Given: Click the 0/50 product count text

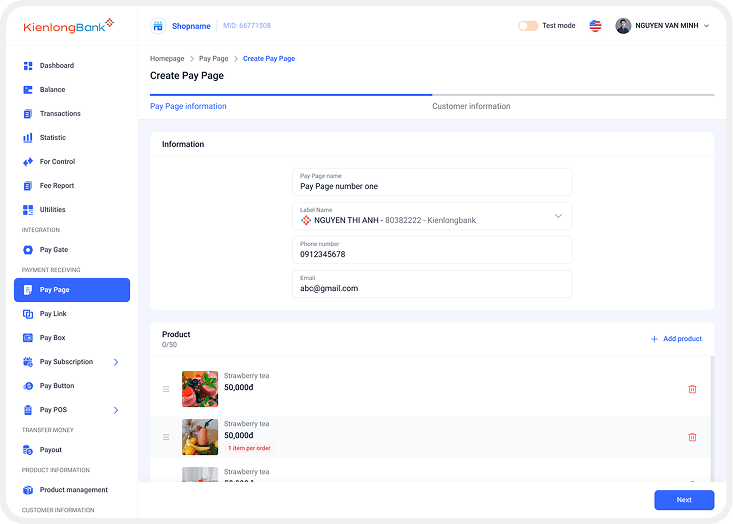Looking at the screenshot, I should click(169, 345).
